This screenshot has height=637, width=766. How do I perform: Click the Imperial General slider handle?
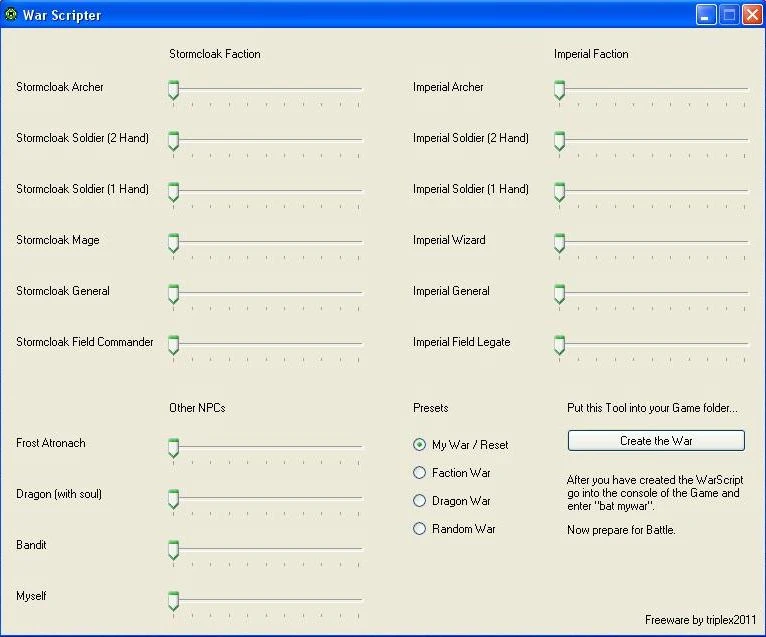point(559,294)
